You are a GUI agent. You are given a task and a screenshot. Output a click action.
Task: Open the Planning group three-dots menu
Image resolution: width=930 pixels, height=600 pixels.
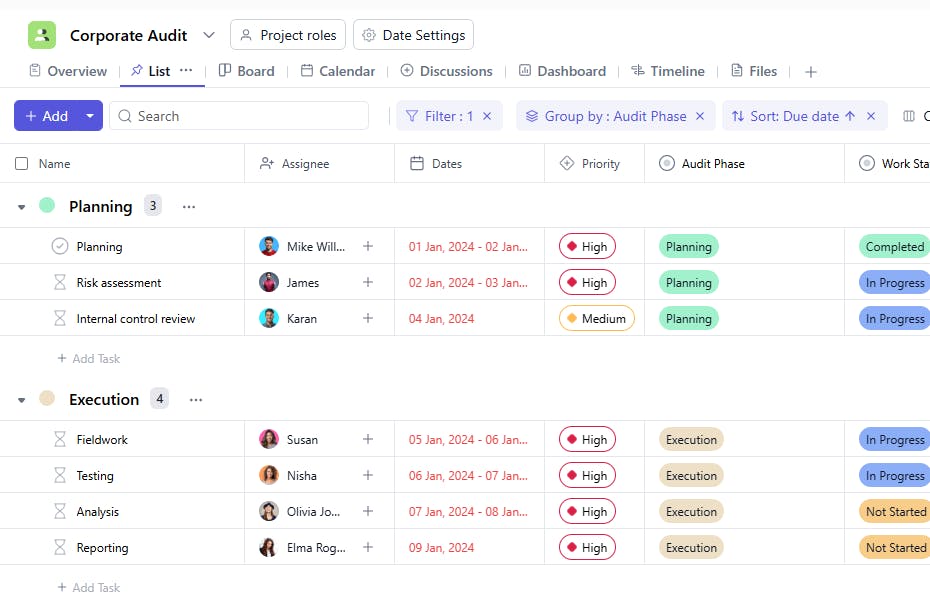pyautogui.click(x=189, y=206)
